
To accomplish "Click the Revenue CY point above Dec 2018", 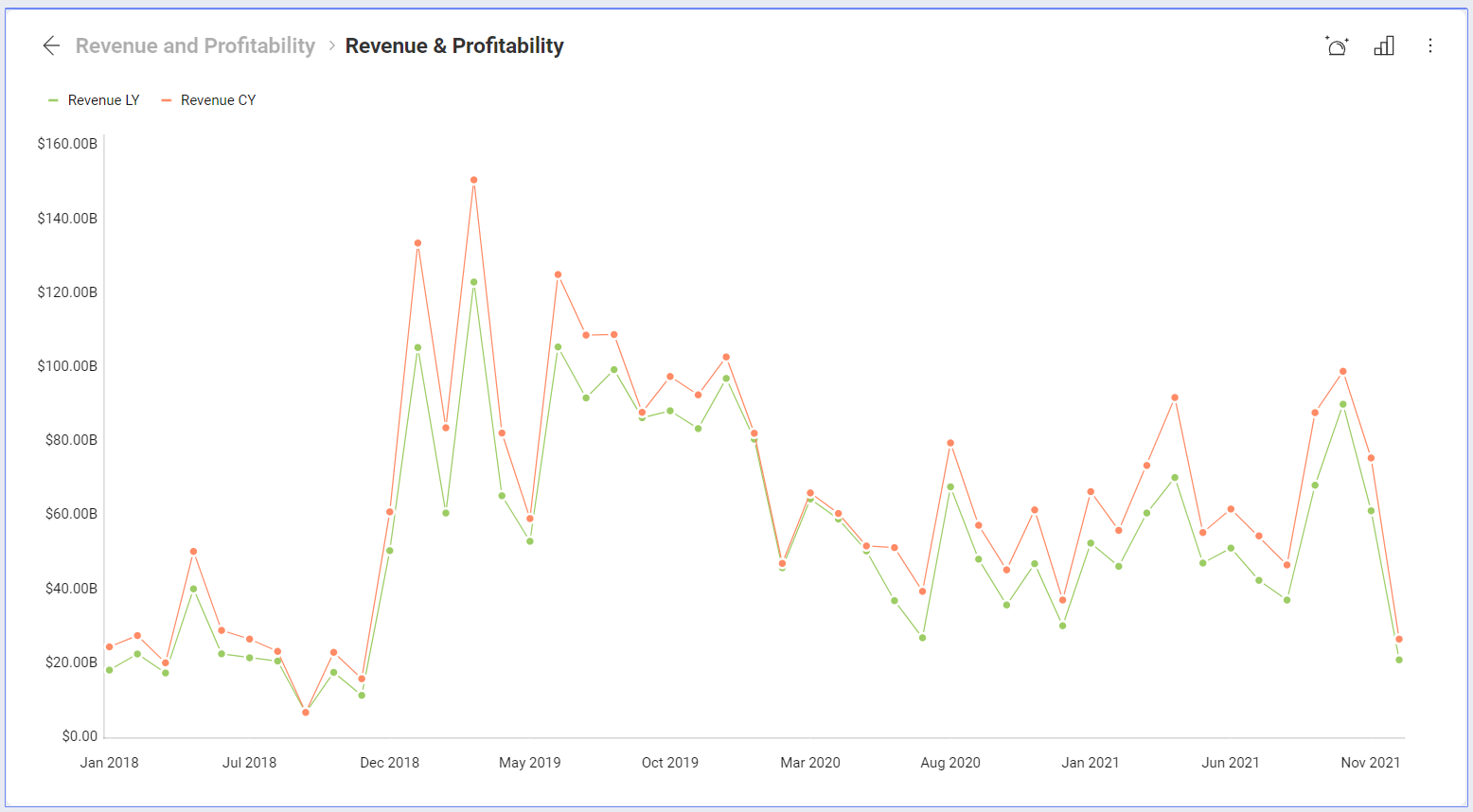I will [x=389, y=512].
